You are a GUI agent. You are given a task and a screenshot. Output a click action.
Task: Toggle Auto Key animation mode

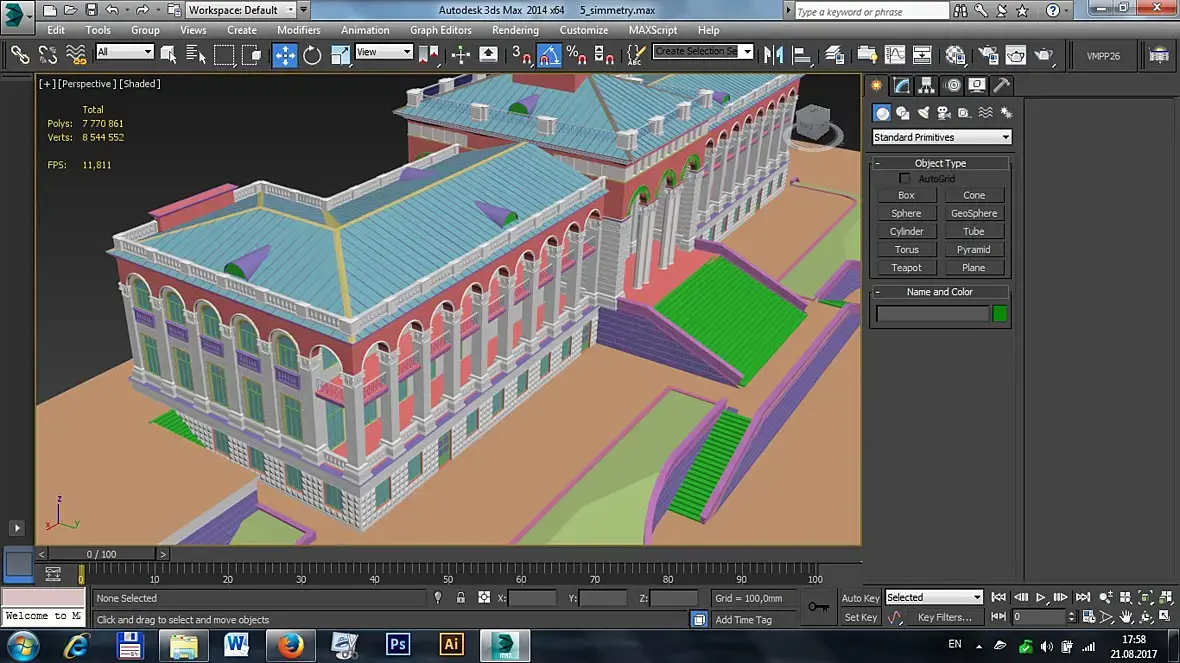point(860,598)
